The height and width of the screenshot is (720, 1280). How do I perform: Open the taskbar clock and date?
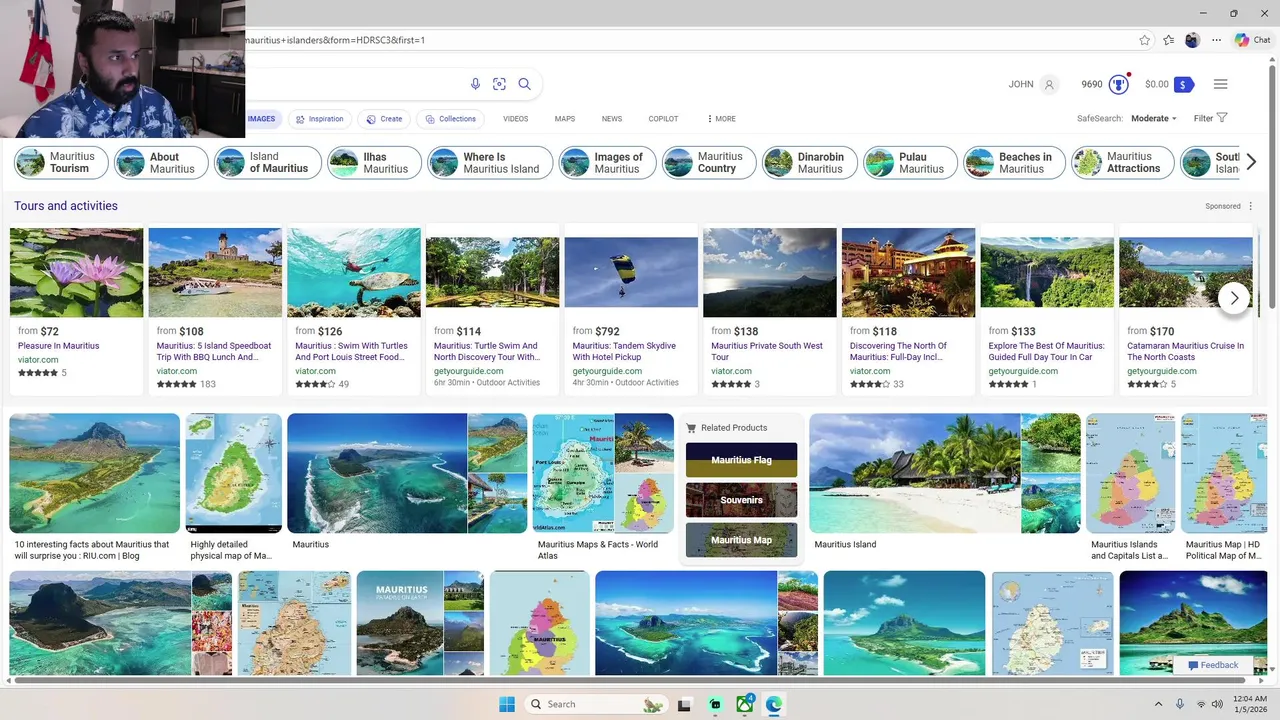click(x=1250, y=704)
